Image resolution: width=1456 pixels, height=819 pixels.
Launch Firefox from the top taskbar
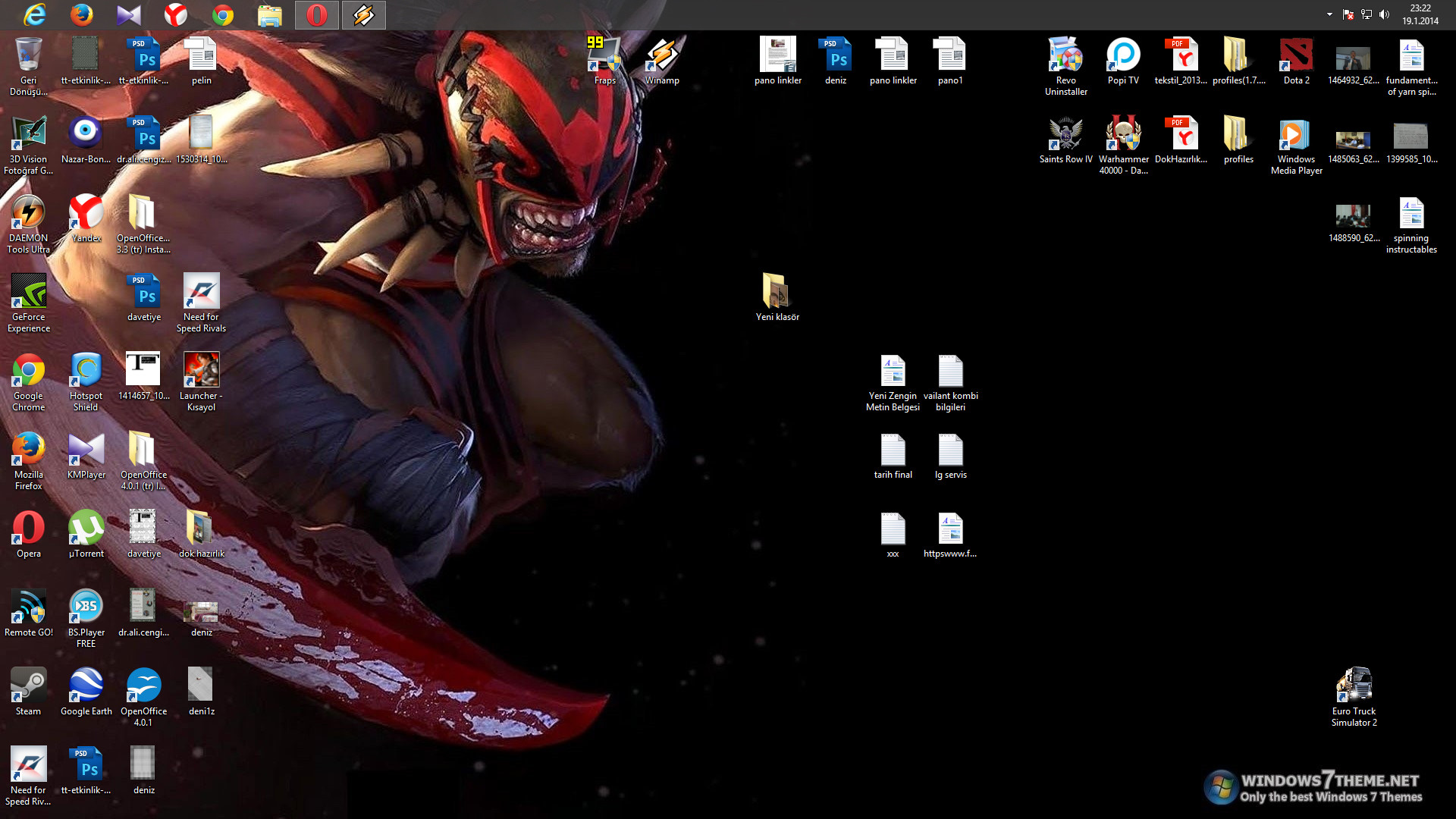[x=82, y=14]
